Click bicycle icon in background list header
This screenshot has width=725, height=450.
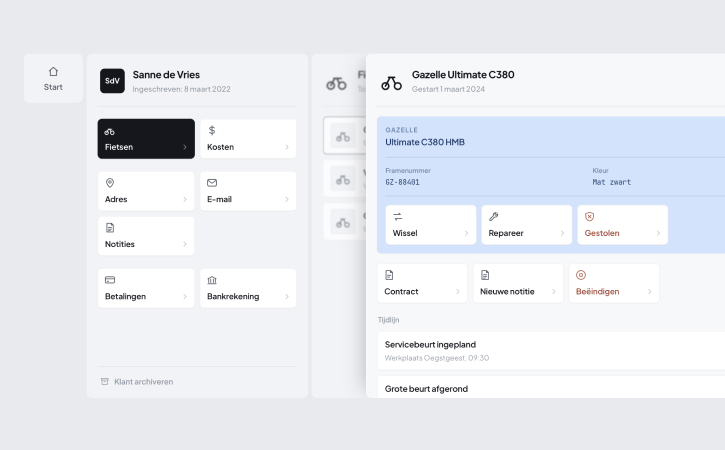(x=336, y=84)
